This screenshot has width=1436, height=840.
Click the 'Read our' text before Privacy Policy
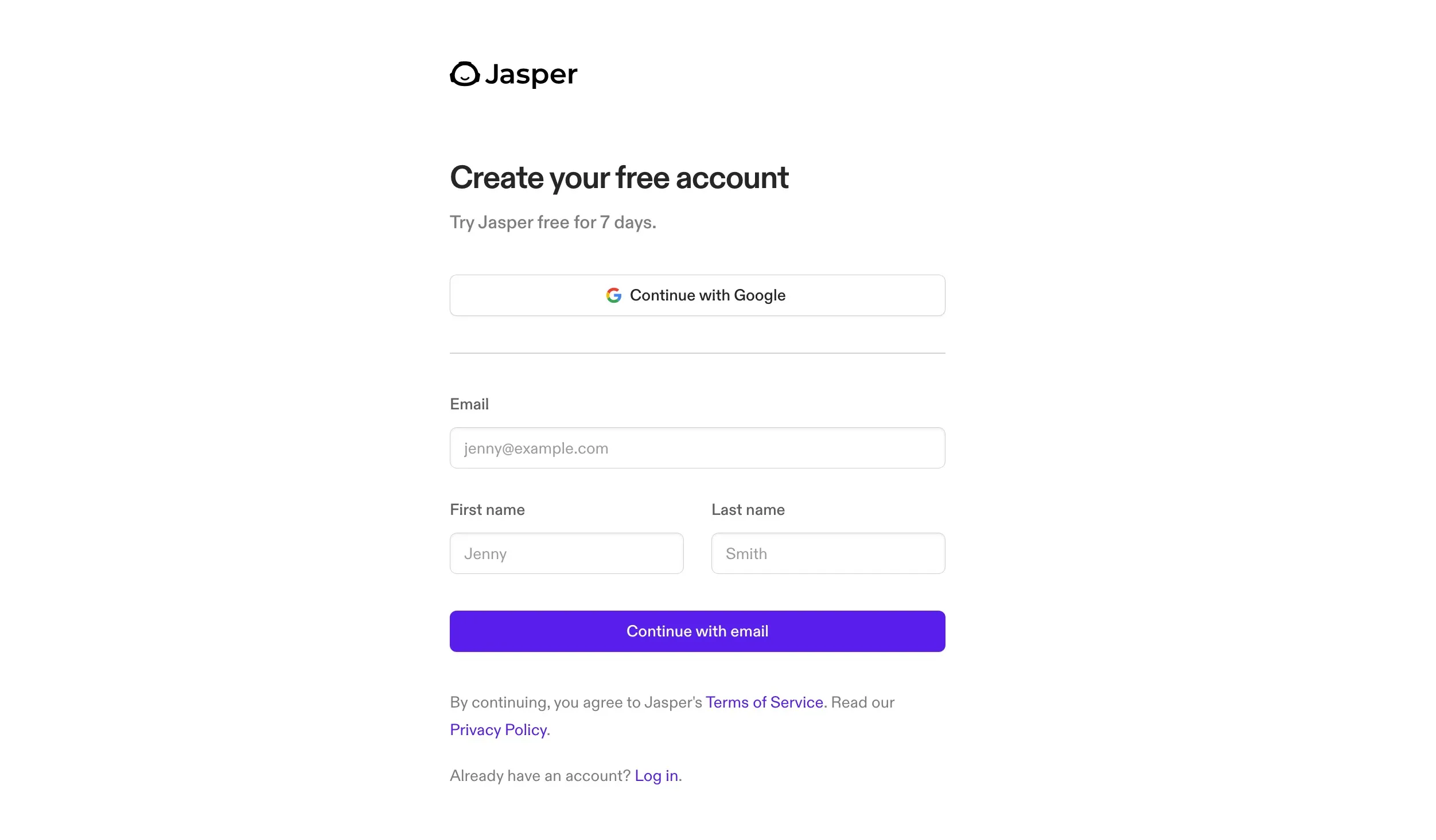[x=862, y=702]
